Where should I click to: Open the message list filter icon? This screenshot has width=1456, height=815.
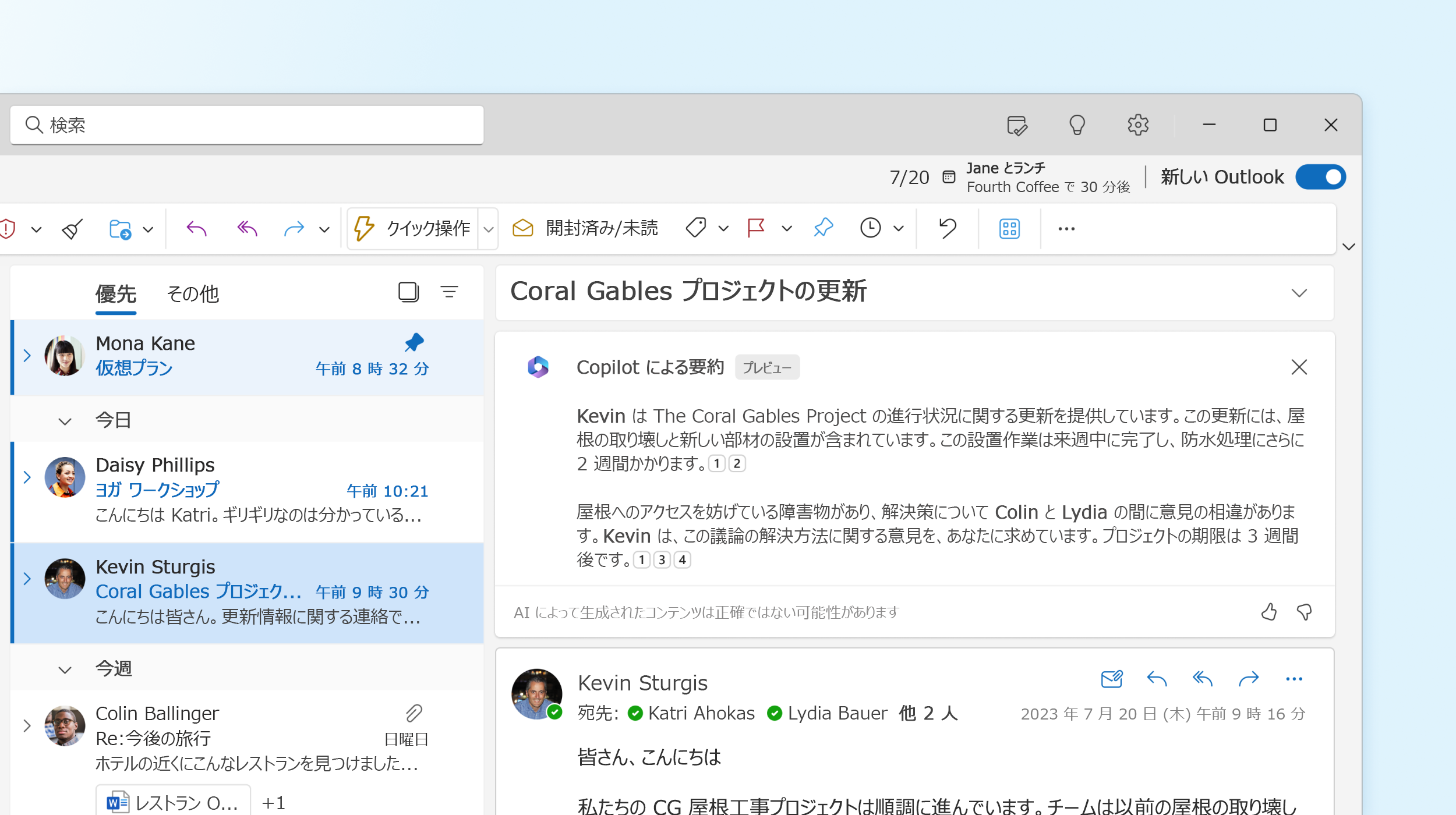coord(449,292)
